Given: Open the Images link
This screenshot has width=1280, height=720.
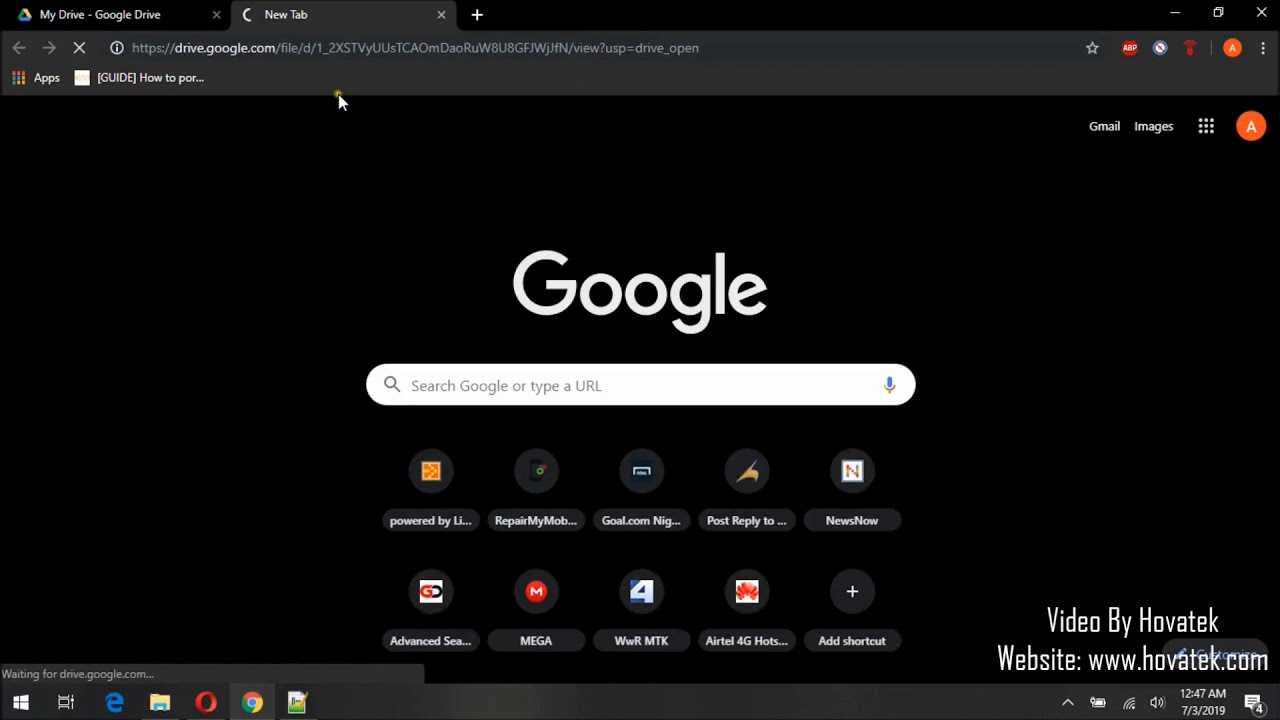Looking at the screenshot, I should point(1153,126).
